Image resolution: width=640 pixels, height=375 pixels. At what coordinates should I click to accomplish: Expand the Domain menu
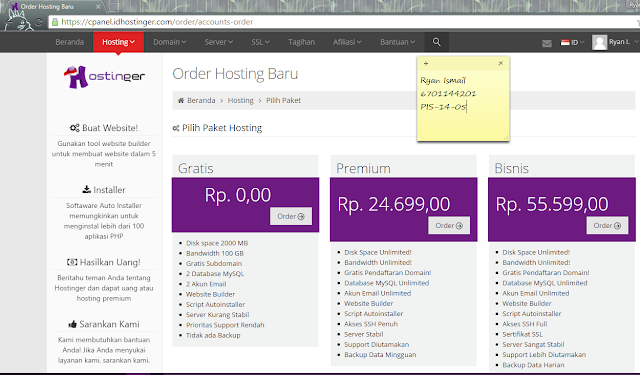[169, 42]
